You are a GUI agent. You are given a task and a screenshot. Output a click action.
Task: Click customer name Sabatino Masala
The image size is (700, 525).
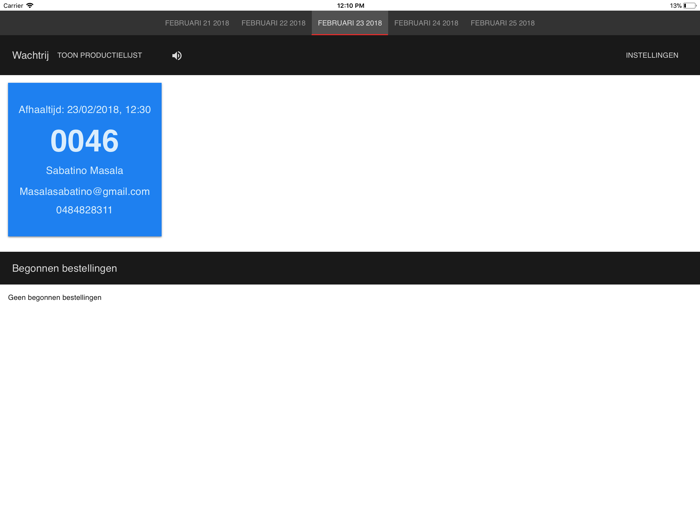click(x=85, y=171)
